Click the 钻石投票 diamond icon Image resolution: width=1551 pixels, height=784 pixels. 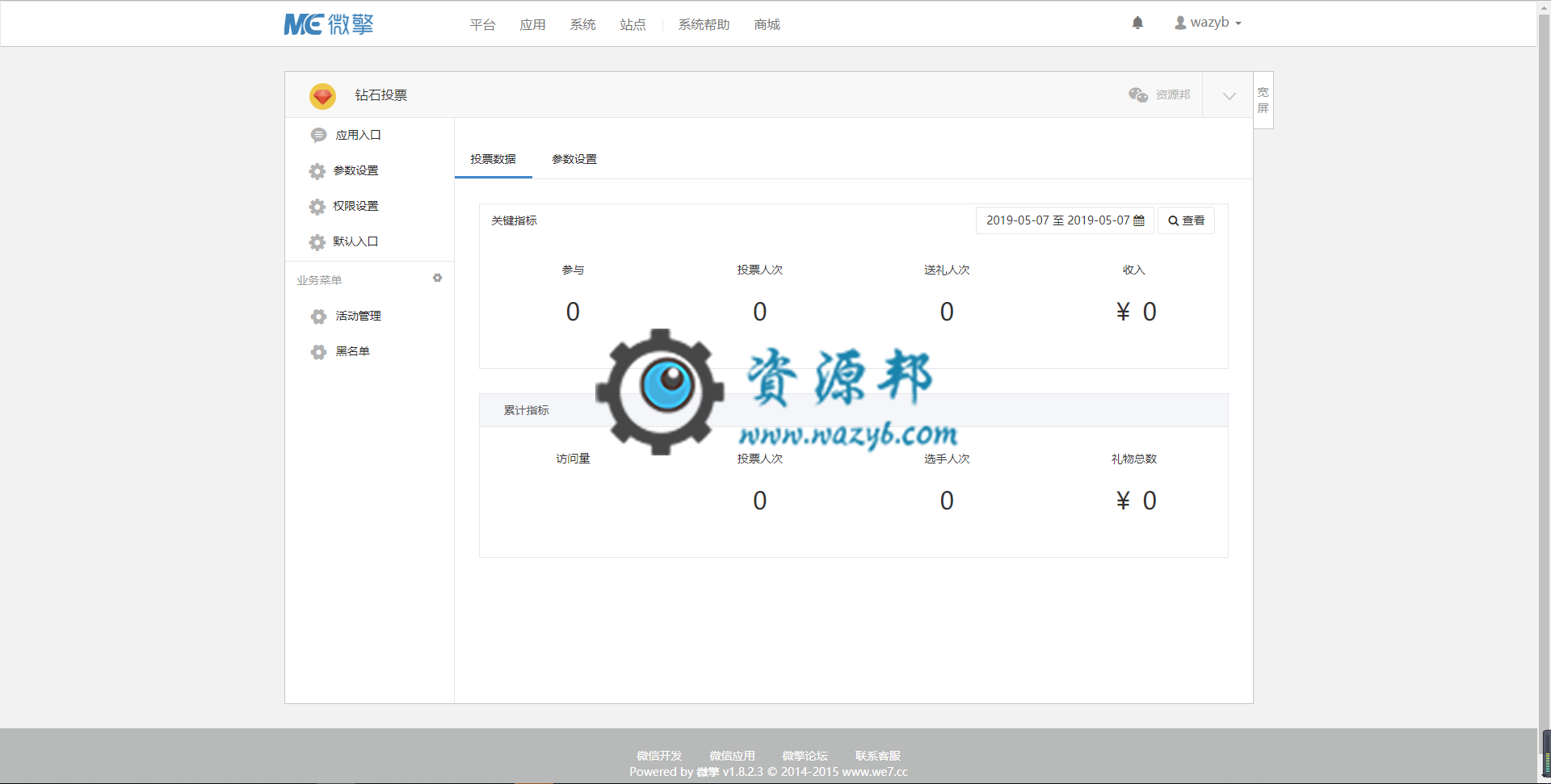[322, 96]
